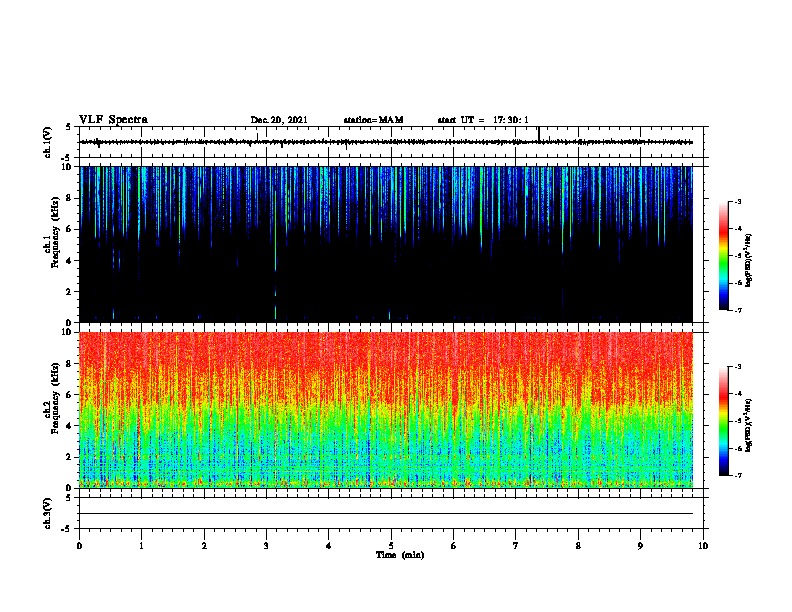Click the ch.1 colorbar "log(PSD)" label
This screenshot has width=792, height=612.
pyautogui.click(x=748, y=261)
